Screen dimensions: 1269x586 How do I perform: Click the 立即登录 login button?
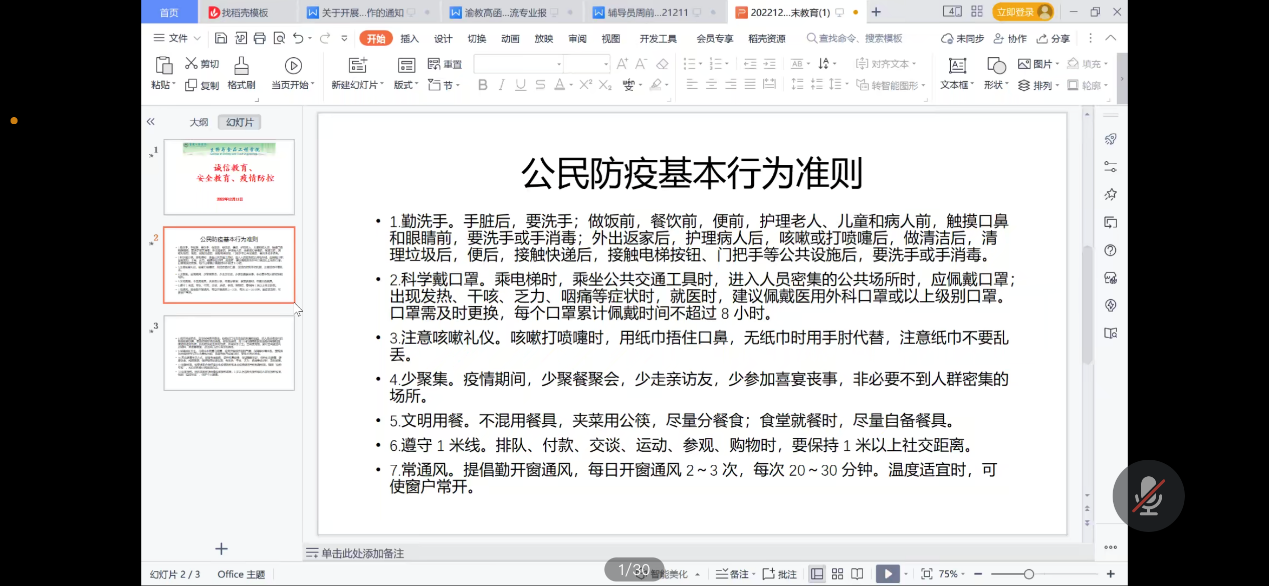[x=1022, y=12]
